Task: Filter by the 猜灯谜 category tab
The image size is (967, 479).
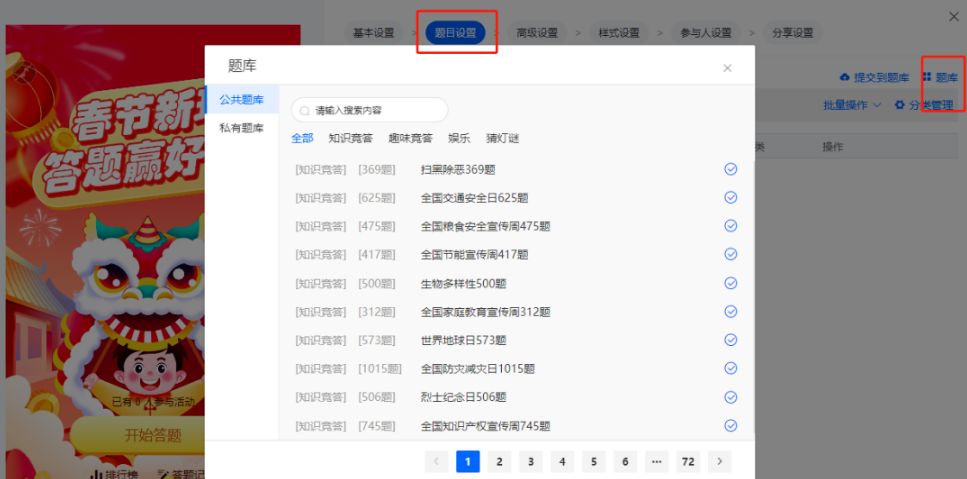Action: 502,138
